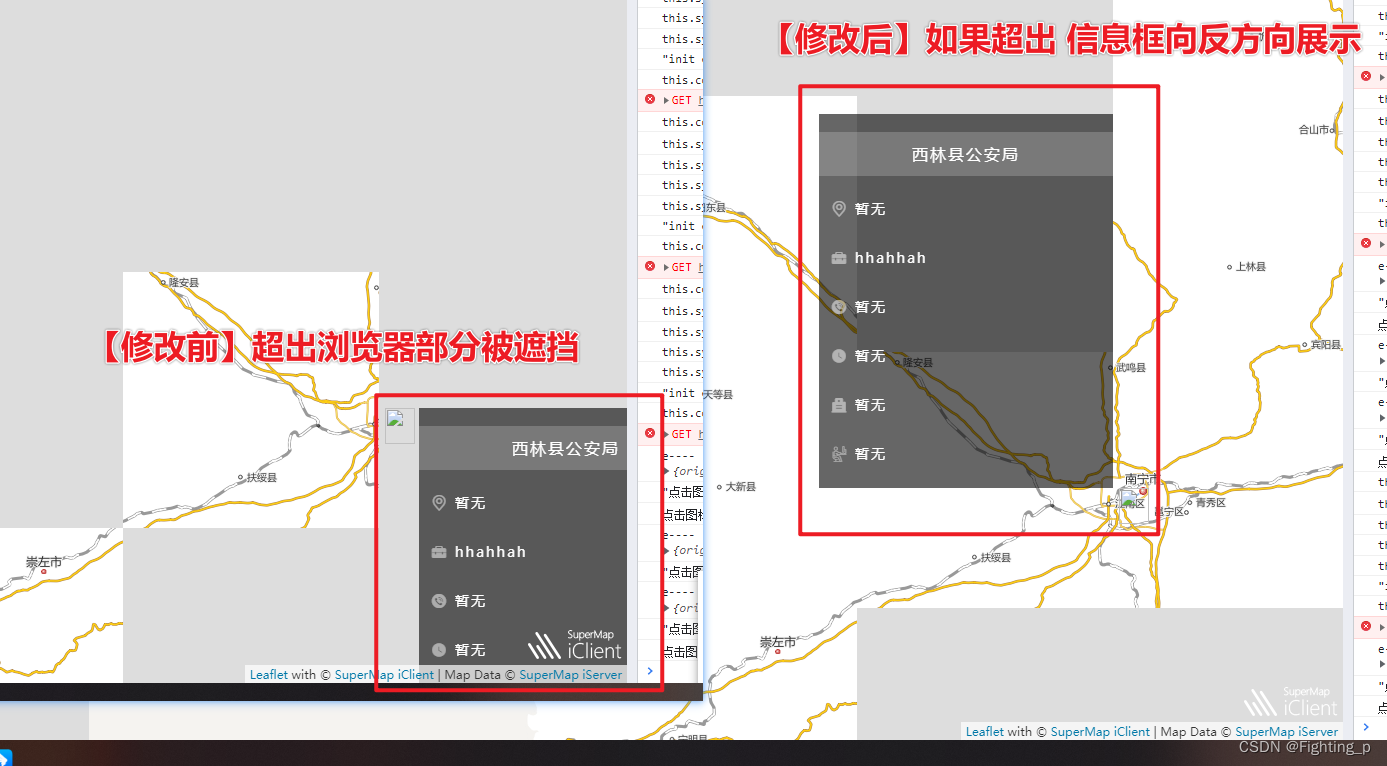Viewport: 1387px width, 766px height.
Task: Click the clock icon in left popup
Action: pyautogui.click(x=438, y=650)
